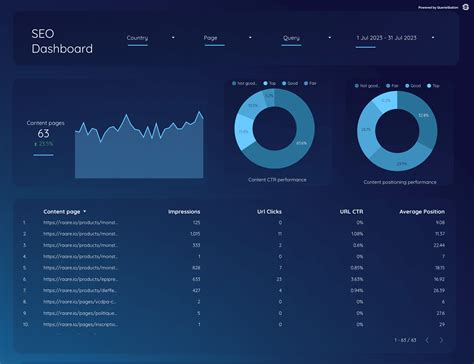Sort table by URL CTR header
Image resolution: width=474 pixels, height=364 pixels.
coord(351,212)
